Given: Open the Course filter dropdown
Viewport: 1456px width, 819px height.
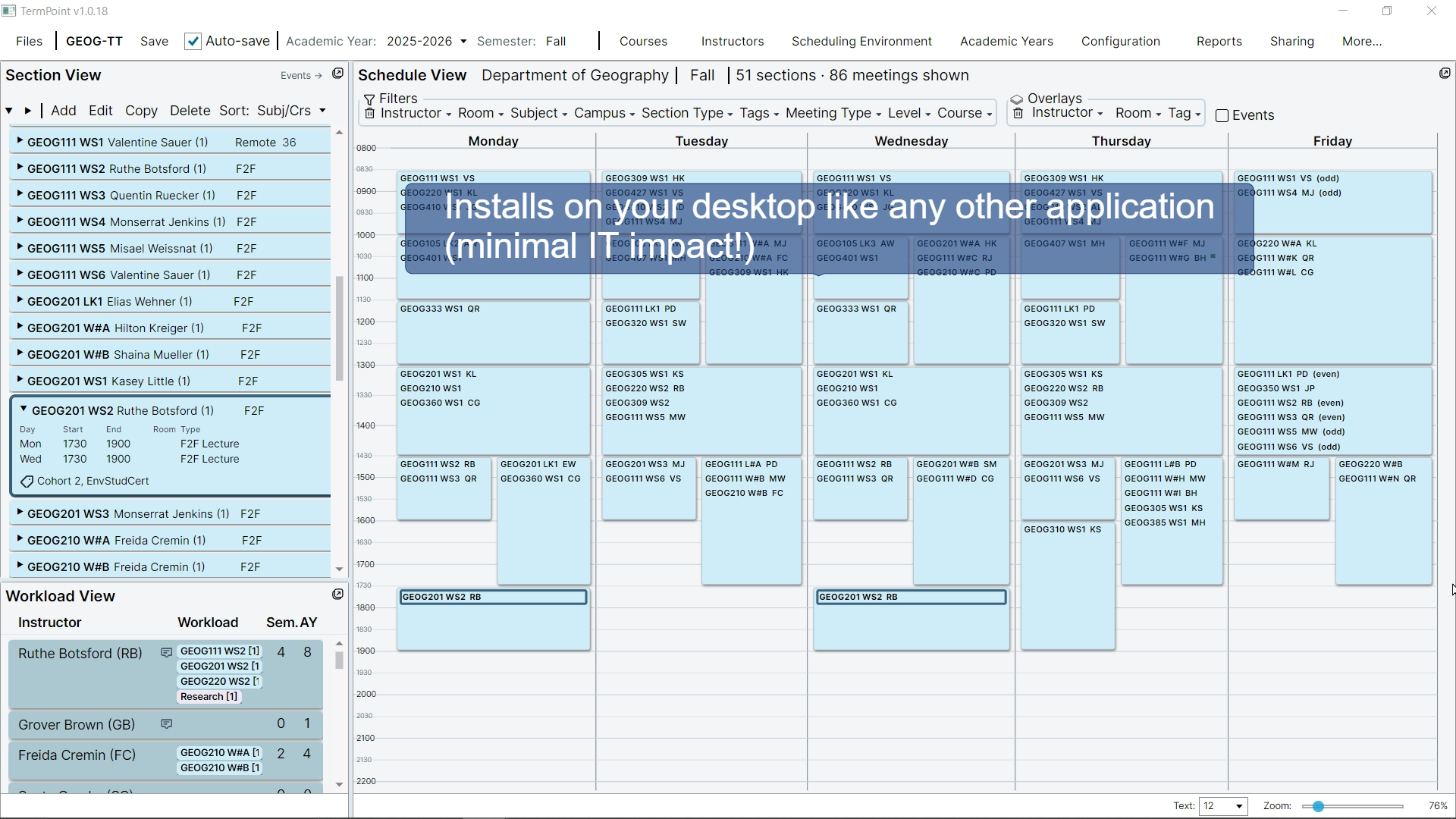Looking at the screenshot, I should pyautogui.click(x=964, y=114).
